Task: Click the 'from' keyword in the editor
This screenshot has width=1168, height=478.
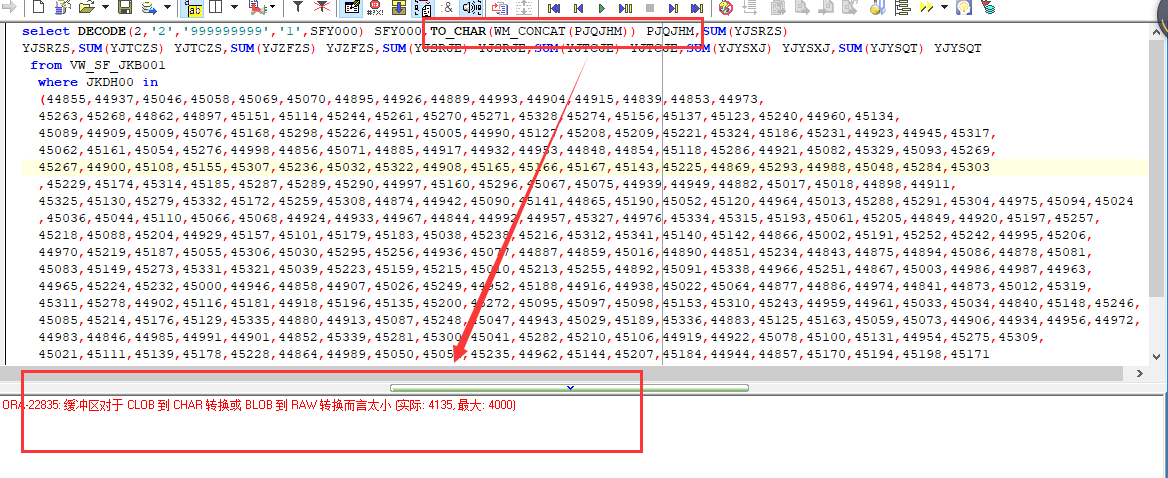Action: pyautogui.click(x=45, y=66)
